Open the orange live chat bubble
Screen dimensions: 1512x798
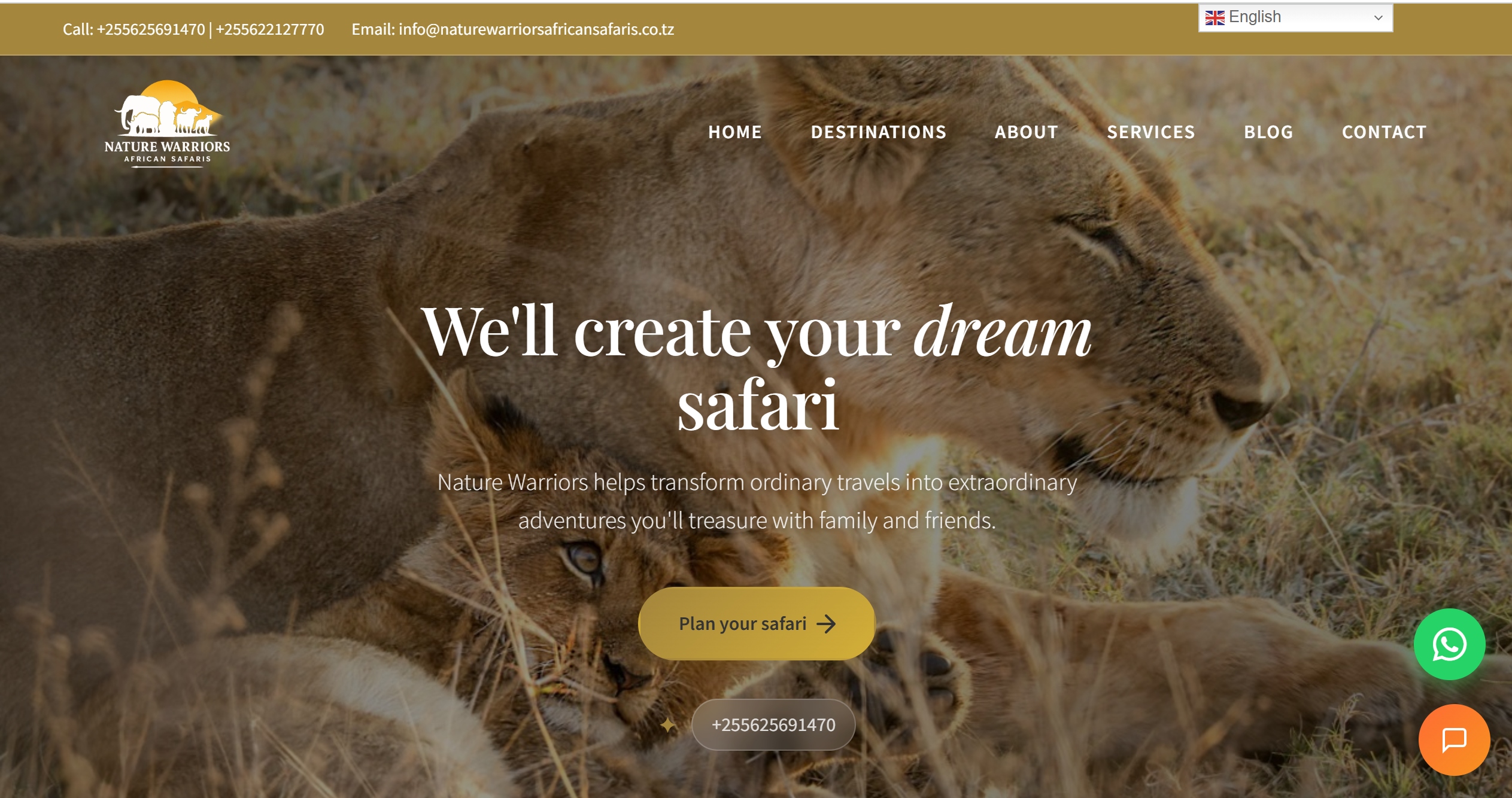[1454, 739]
